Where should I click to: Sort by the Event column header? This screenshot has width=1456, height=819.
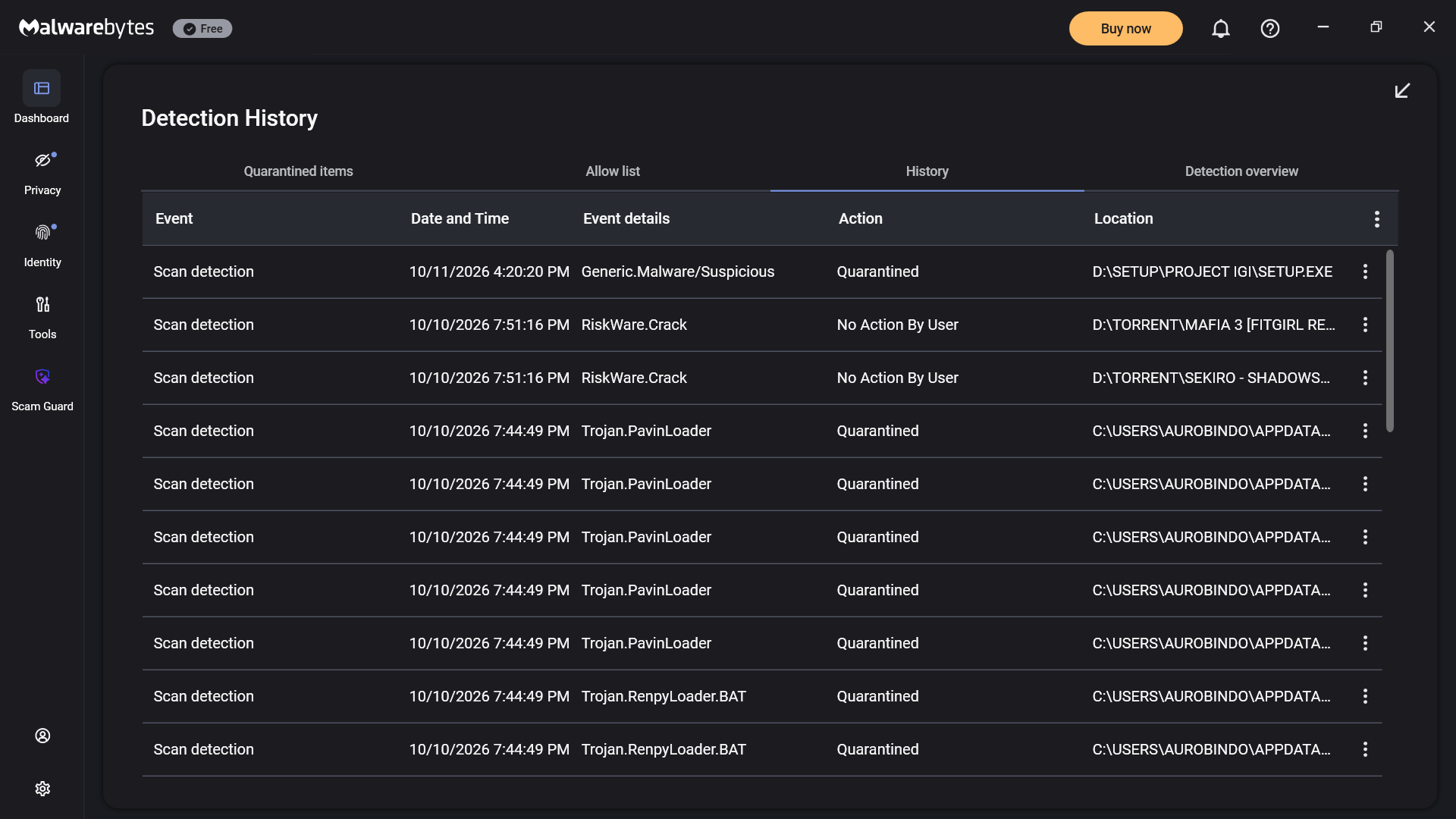(x=174, y=218)
